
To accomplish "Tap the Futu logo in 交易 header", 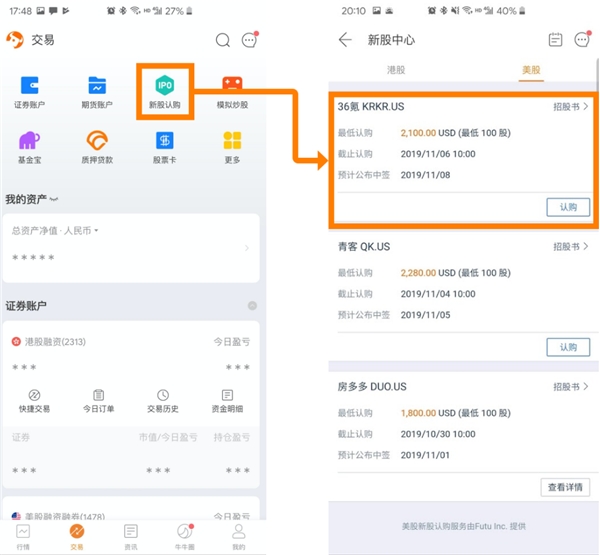I will [15, 40].
